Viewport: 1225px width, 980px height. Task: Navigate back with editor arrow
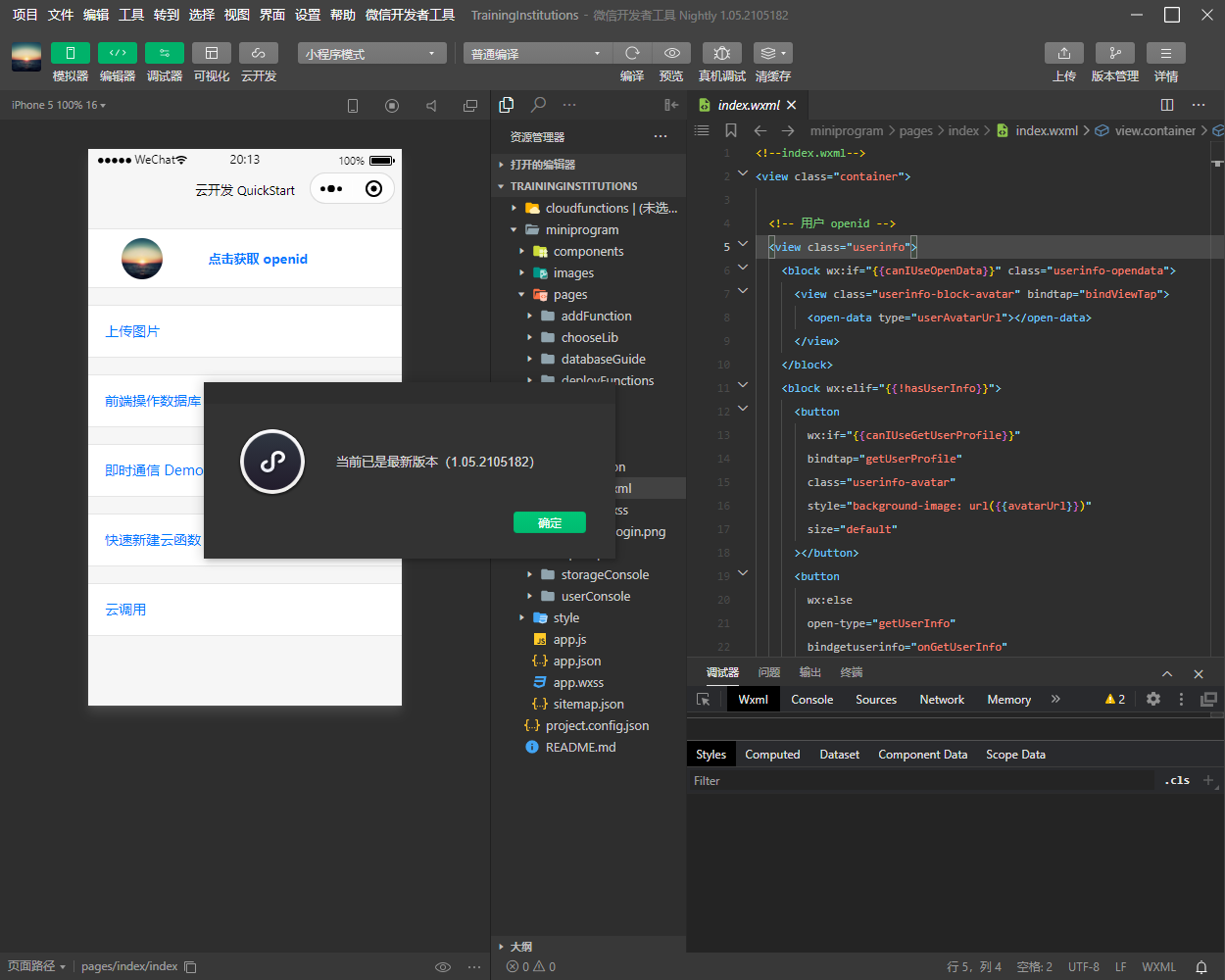coord(759,130)
